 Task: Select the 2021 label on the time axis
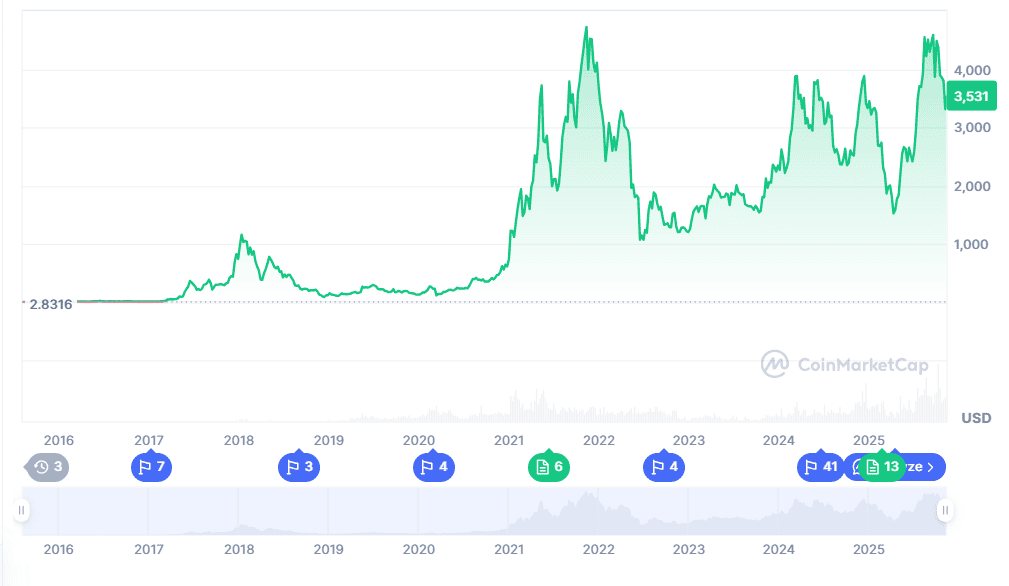tap(509, 440)
